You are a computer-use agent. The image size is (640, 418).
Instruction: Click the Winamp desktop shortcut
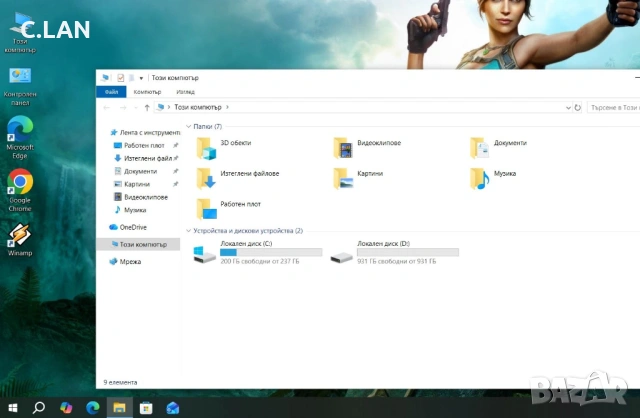[20, 240]
